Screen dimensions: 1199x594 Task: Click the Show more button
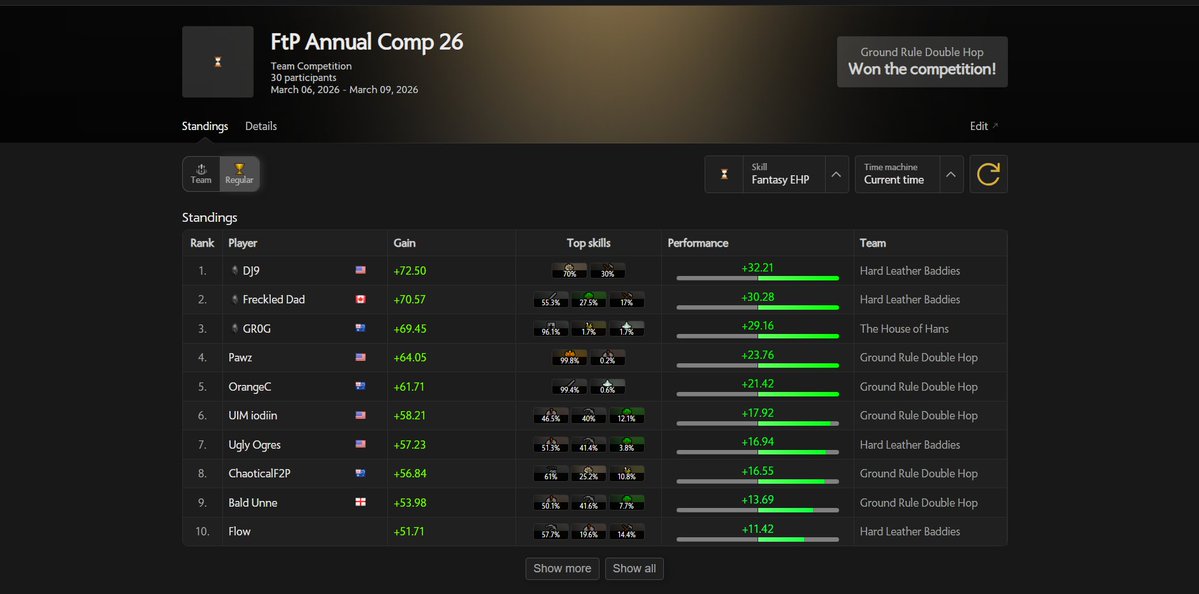[x=562, y=569]
